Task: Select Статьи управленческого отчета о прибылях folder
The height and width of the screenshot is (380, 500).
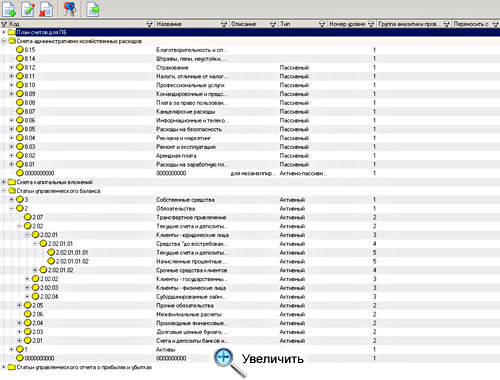Action: [x=84, y=367]
